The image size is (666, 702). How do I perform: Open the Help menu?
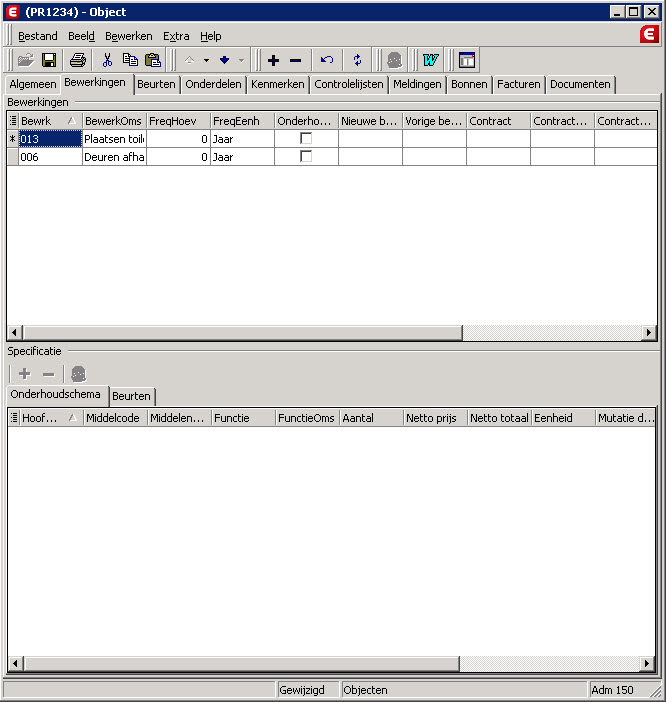210,36
